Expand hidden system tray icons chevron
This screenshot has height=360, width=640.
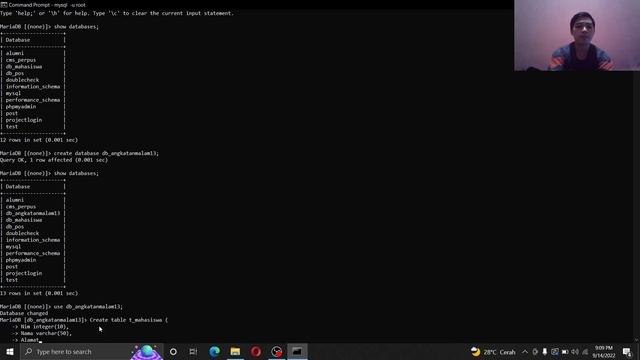[x=525, y=351]
